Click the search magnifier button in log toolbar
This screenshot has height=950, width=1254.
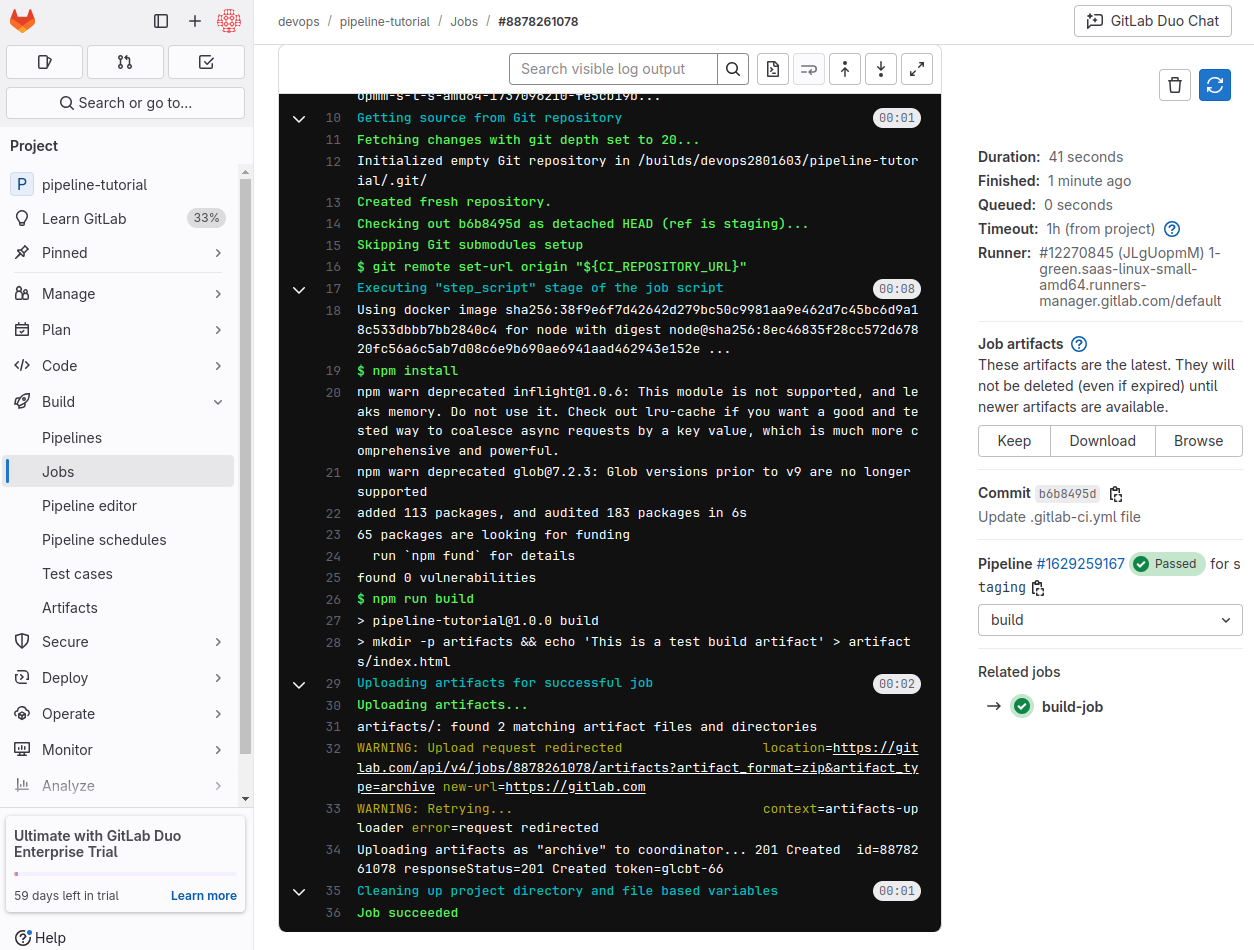733,69
